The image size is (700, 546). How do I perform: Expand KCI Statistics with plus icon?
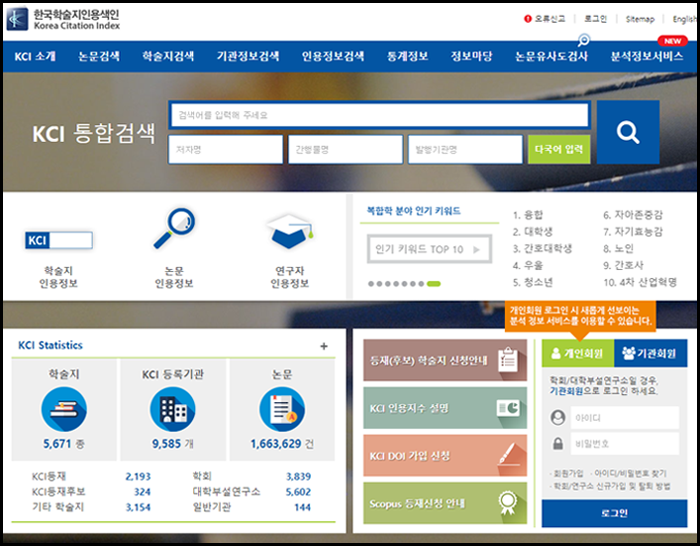[323, 346]
